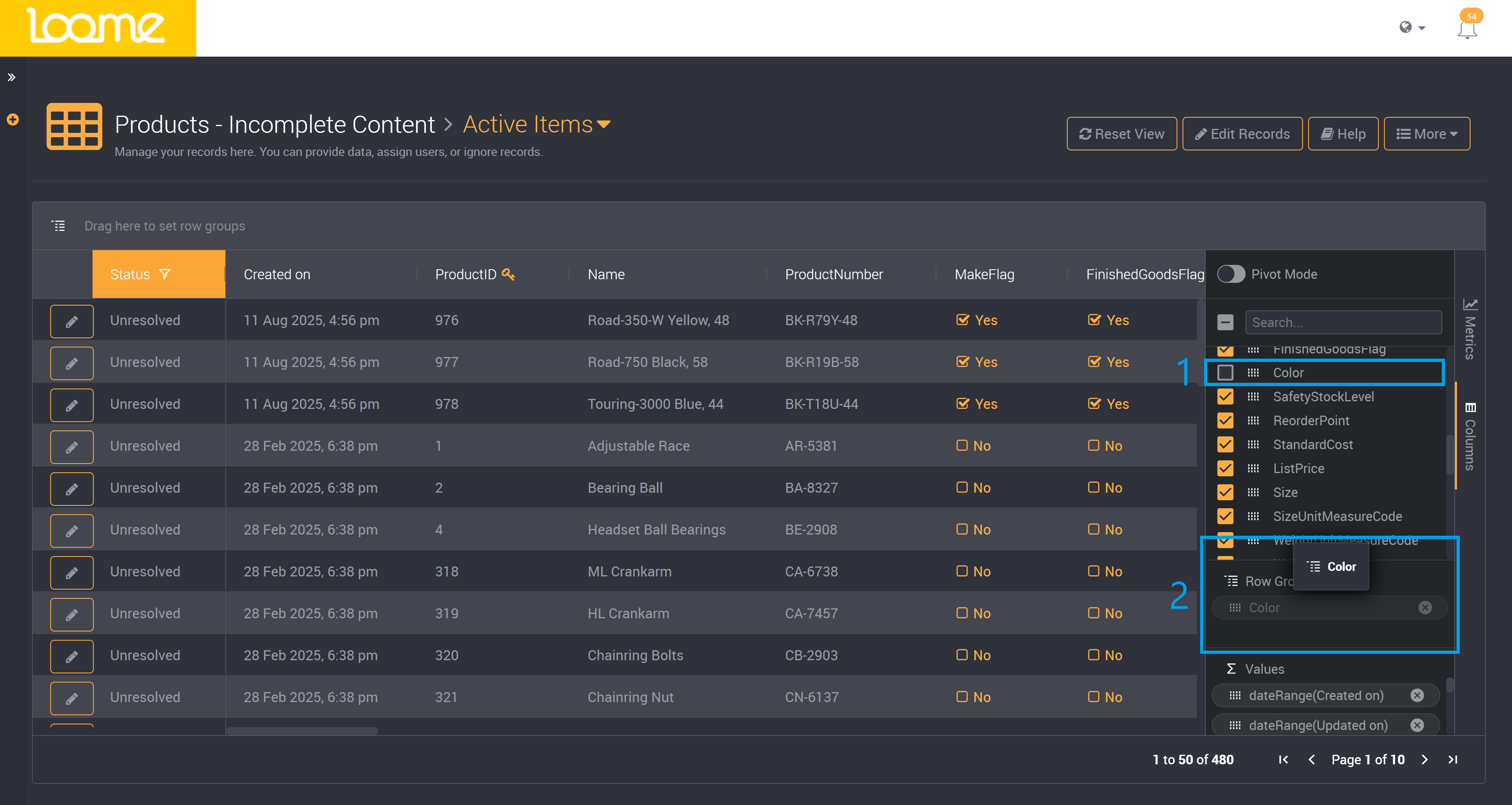
Task: Remove Color from Row Groups
Action: [x=1425, y=608]
